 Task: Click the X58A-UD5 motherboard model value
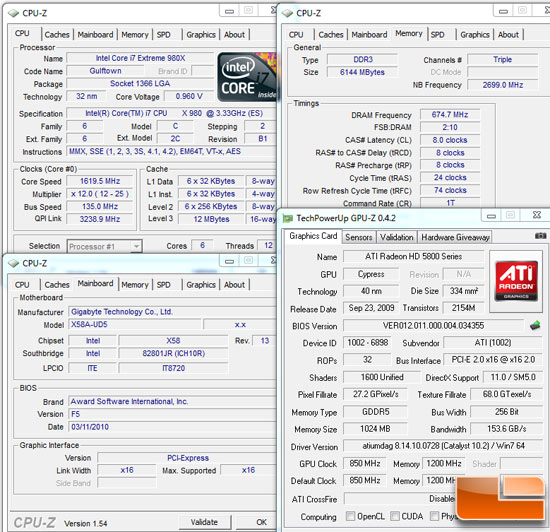coord(135,324)
